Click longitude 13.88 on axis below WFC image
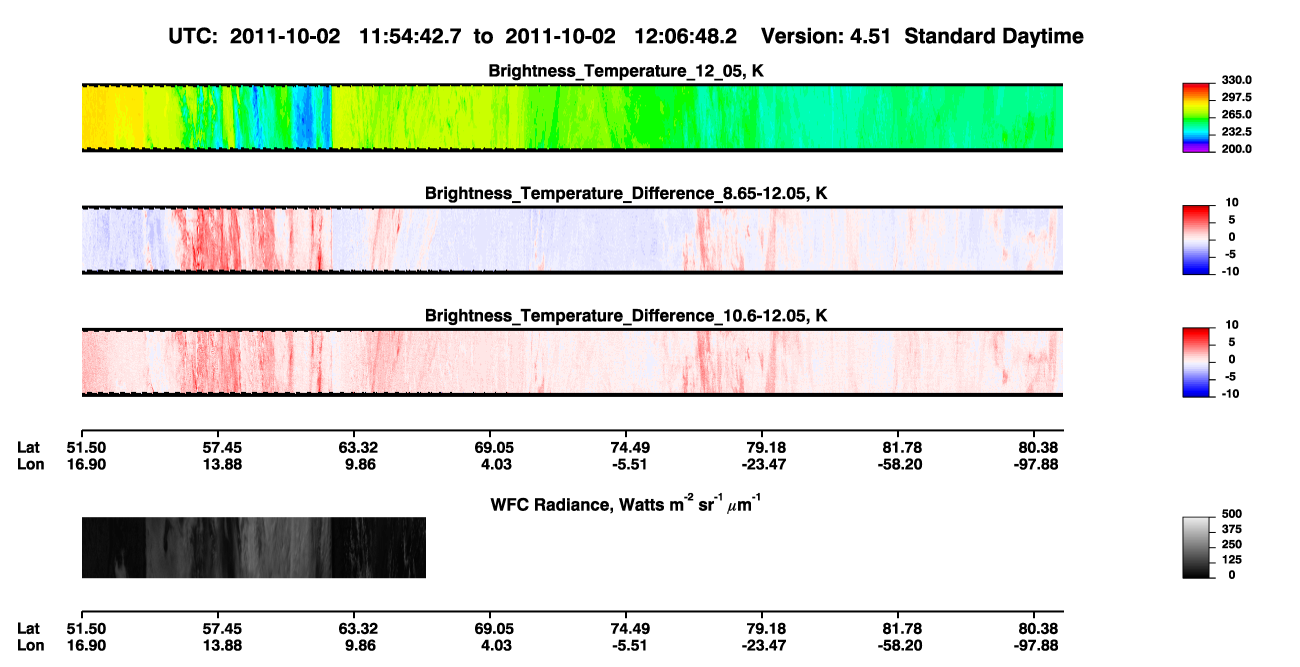This screenshot has height=667, width=1300. 220,644
